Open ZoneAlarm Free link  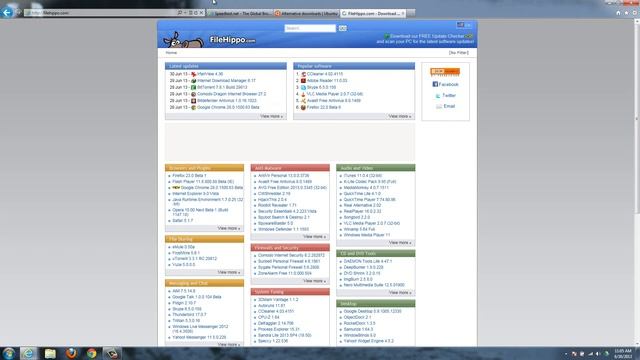284,273
